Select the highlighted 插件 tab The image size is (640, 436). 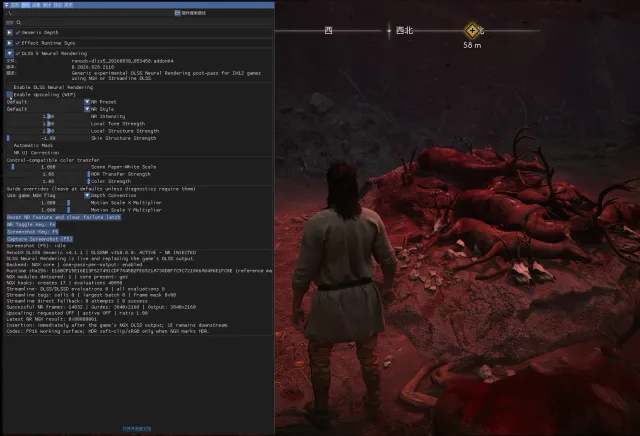(x=25, y=5)
